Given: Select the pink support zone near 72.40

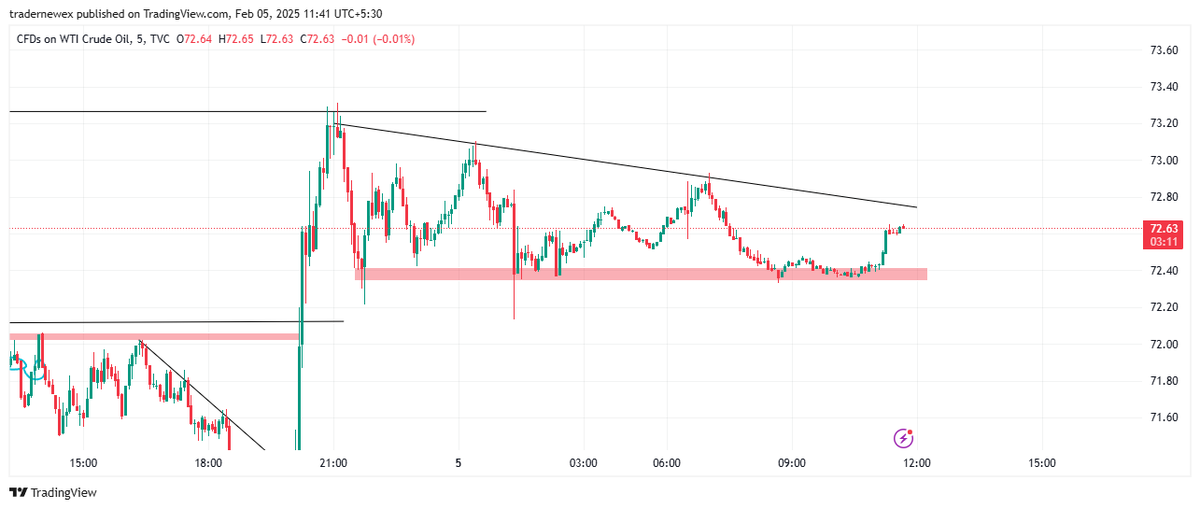Looking at the screenshot, I should [641, 273].
